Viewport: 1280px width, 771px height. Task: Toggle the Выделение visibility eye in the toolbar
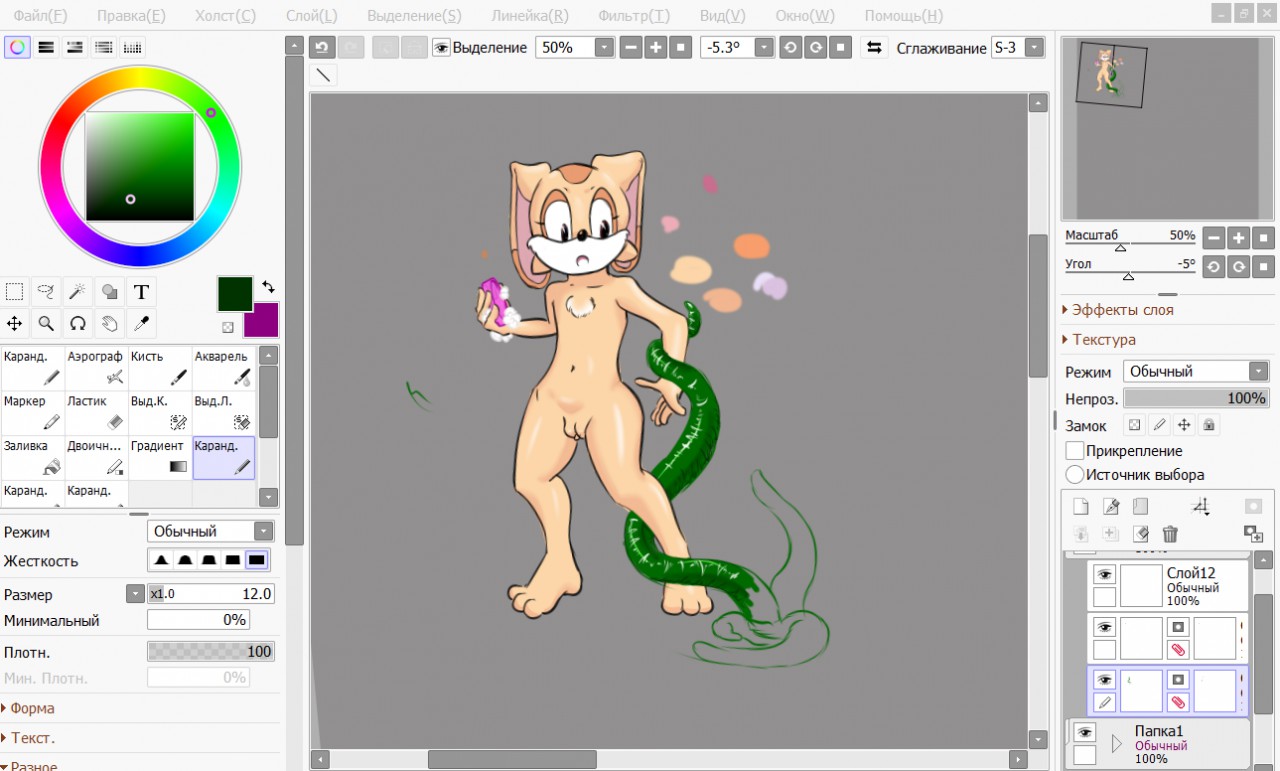(441, 47)
